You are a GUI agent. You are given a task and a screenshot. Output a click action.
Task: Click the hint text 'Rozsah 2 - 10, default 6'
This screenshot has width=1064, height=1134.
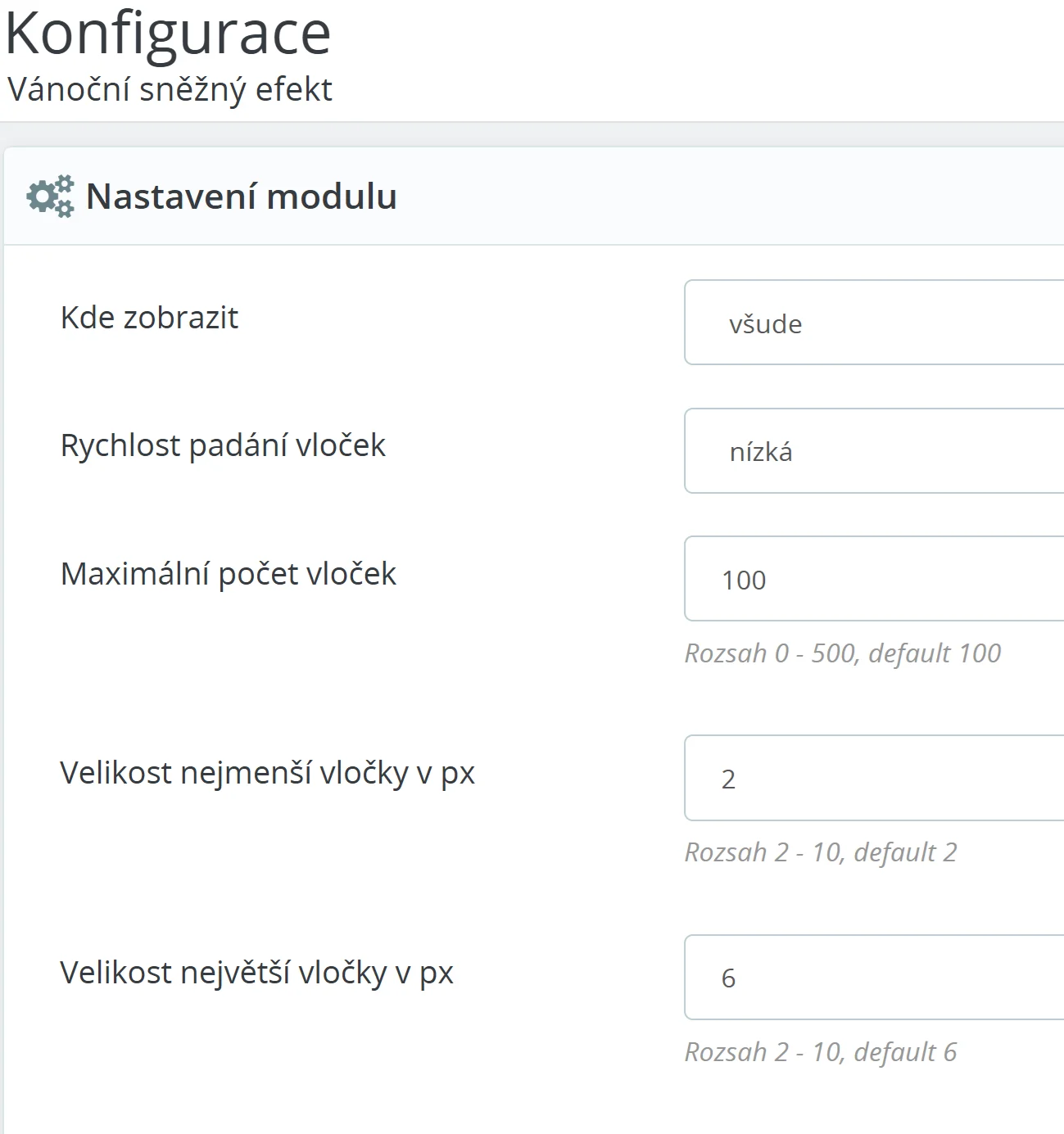(x=821, y=1050)
